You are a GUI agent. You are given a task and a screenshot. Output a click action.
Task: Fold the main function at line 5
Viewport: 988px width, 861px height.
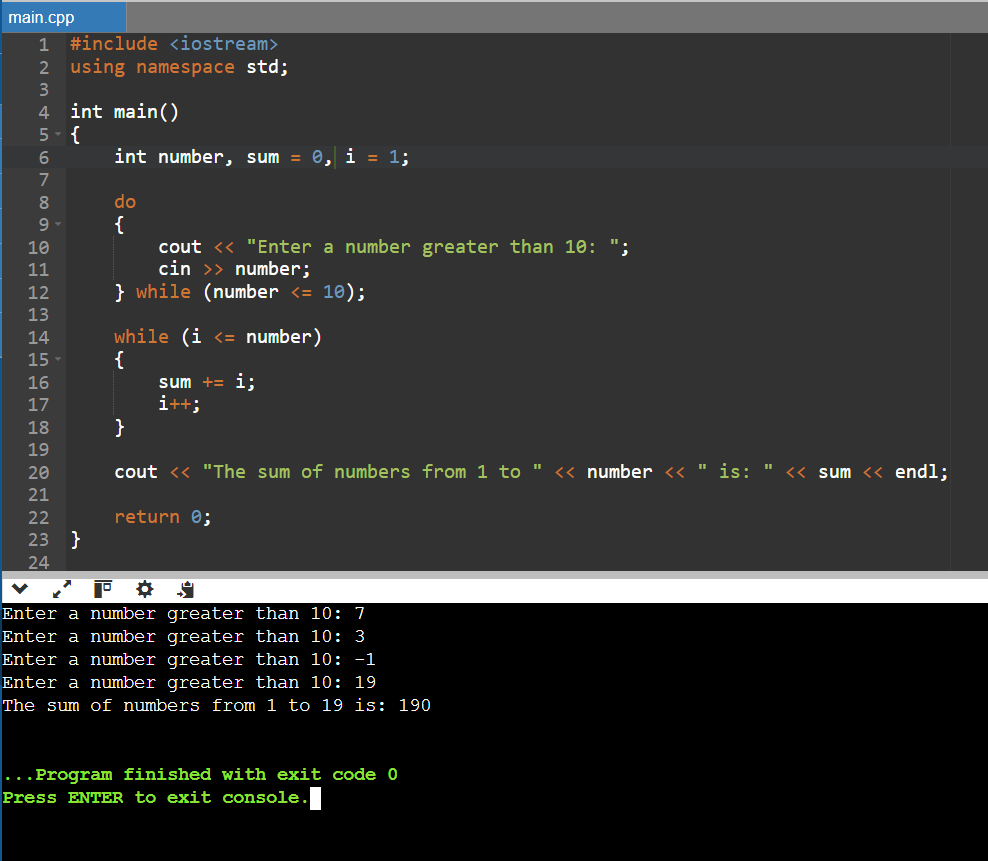click(x=58, y=134)
